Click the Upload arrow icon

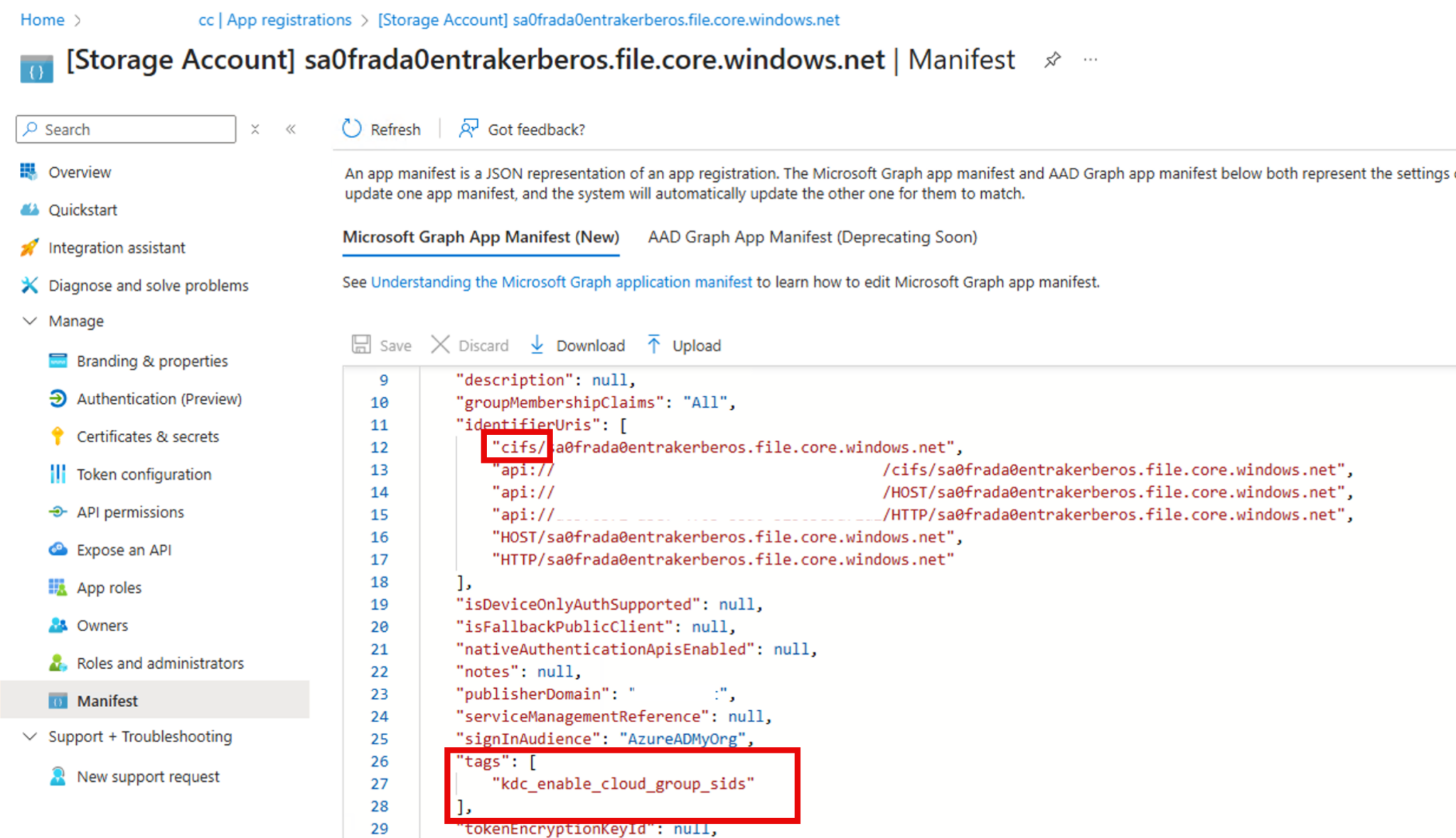(x=653, y=345)
